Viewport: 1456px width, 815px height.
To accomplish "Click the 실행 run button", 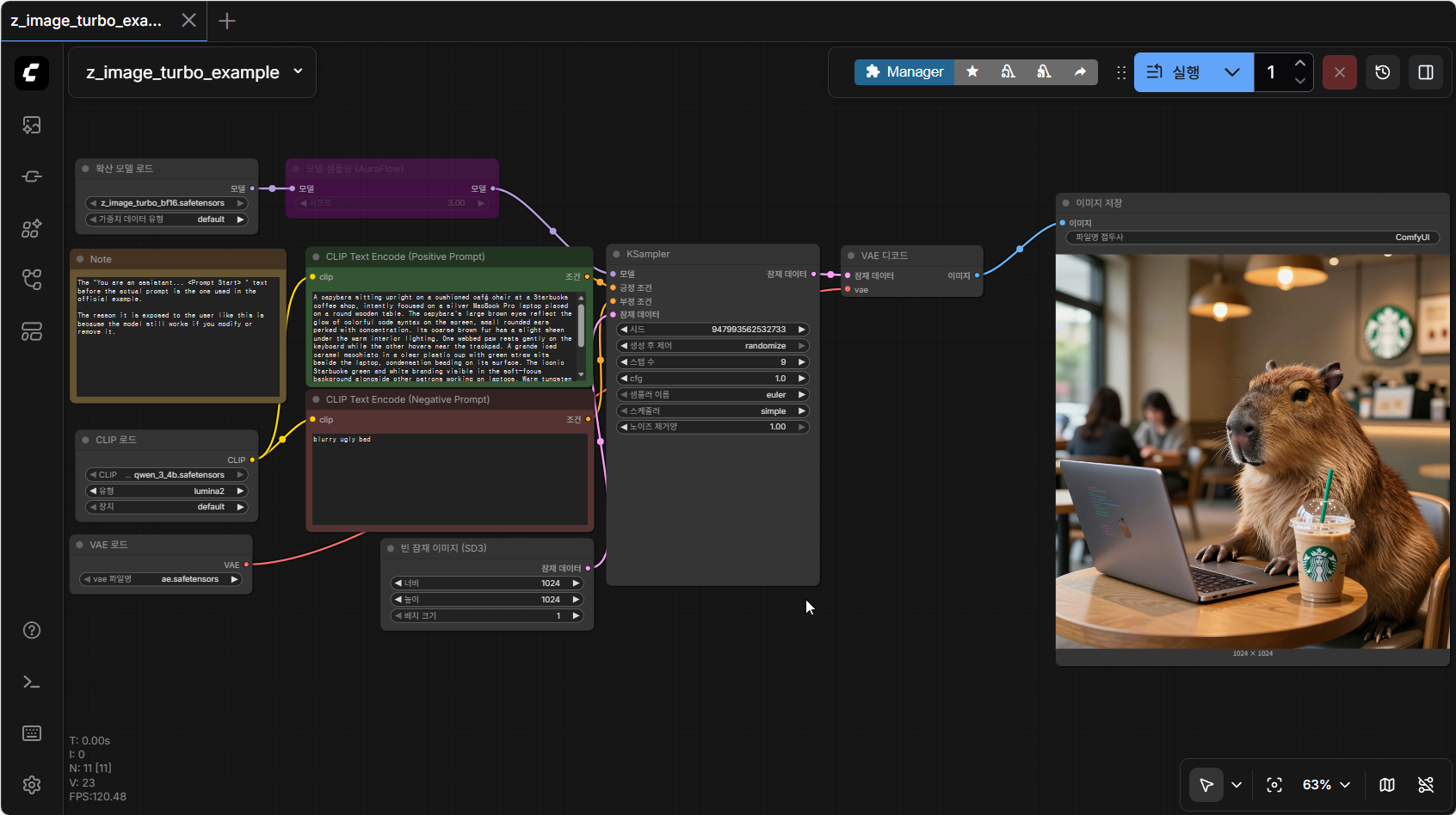I will pyautogui.click(x=1175, y=72).
